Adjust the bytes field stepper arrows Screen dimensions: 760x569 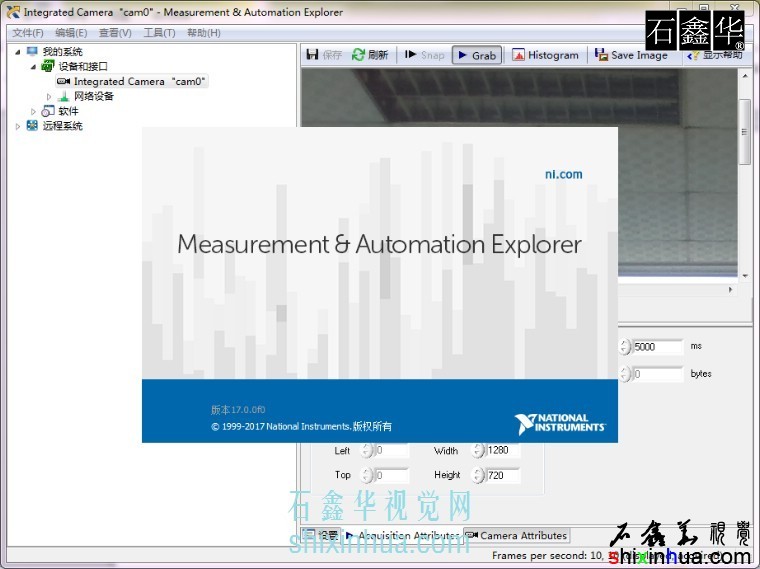click(x=625, y=374)
